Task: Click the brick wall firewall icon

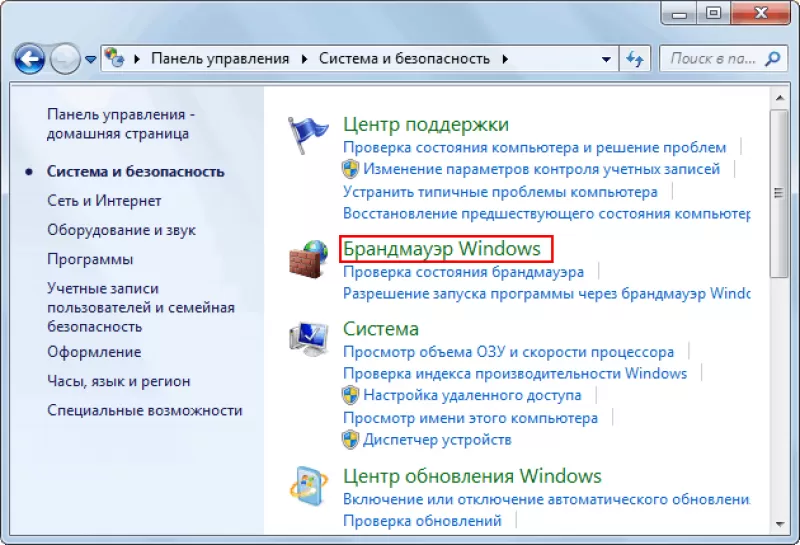Action: click(x=308, y=259)
